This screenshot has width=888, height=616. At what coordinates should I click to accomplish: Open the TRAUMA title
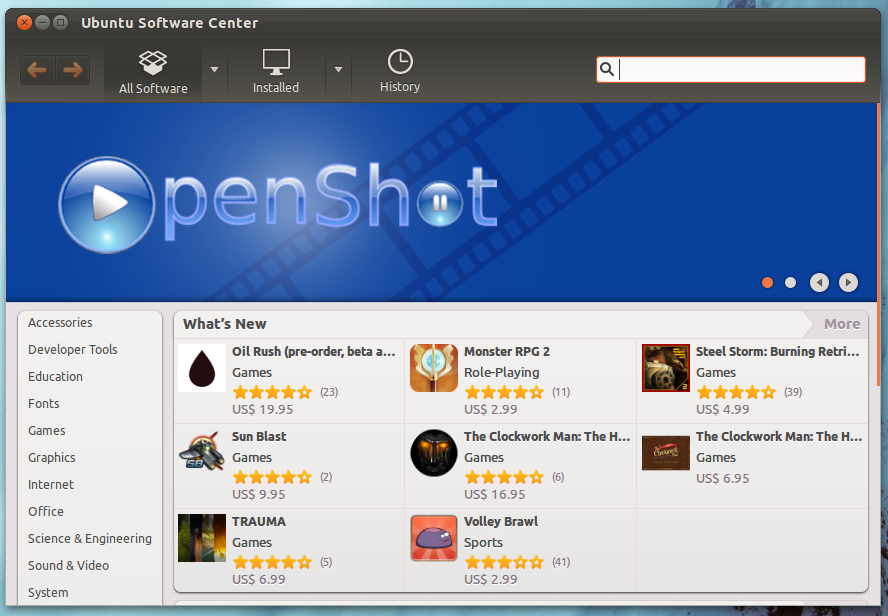point(259,521)
